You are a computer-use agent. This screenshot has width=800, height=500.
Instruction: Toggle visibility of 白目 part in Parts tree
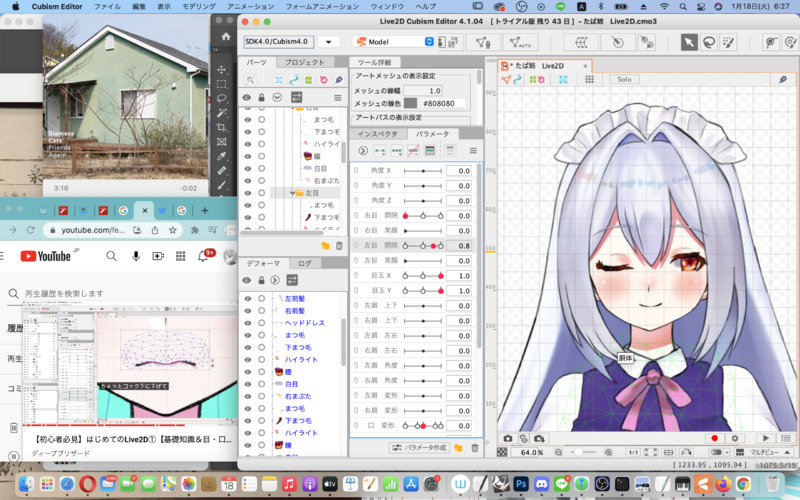pyautogui.click(x=248, y=168)
